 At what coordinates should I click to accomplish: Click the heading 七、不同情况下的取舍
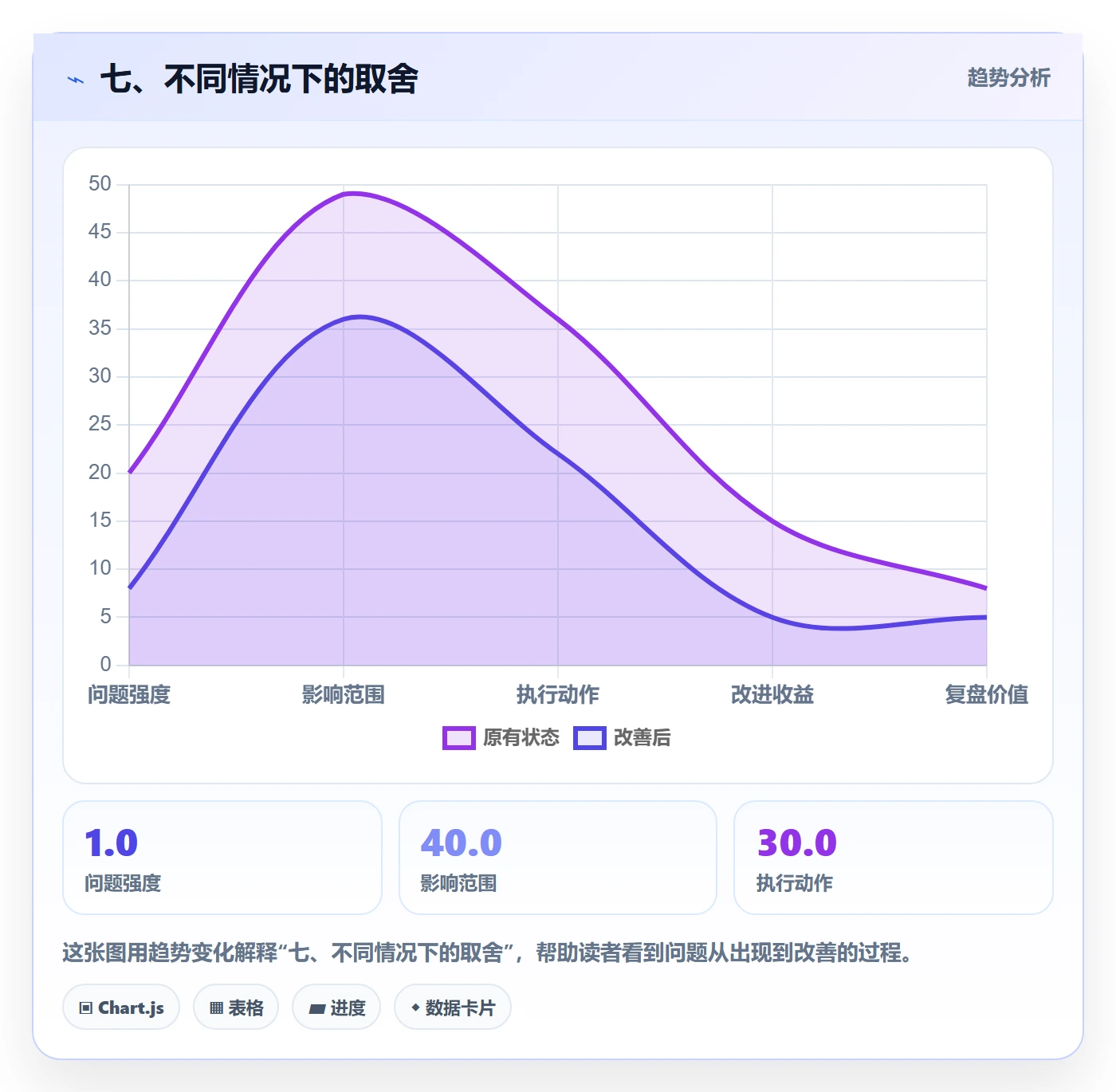tap(259, 79)
